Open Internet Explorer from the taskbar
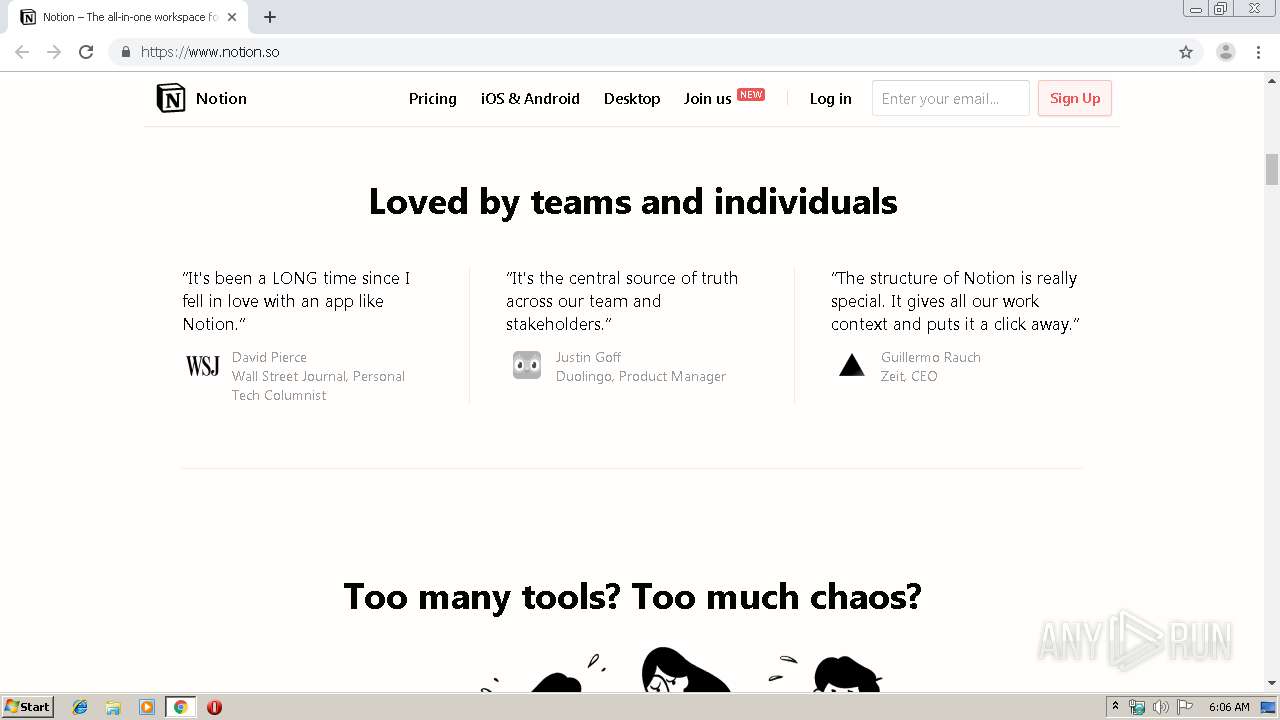The width and height of the screenshot is (1280, 720). 80,707
